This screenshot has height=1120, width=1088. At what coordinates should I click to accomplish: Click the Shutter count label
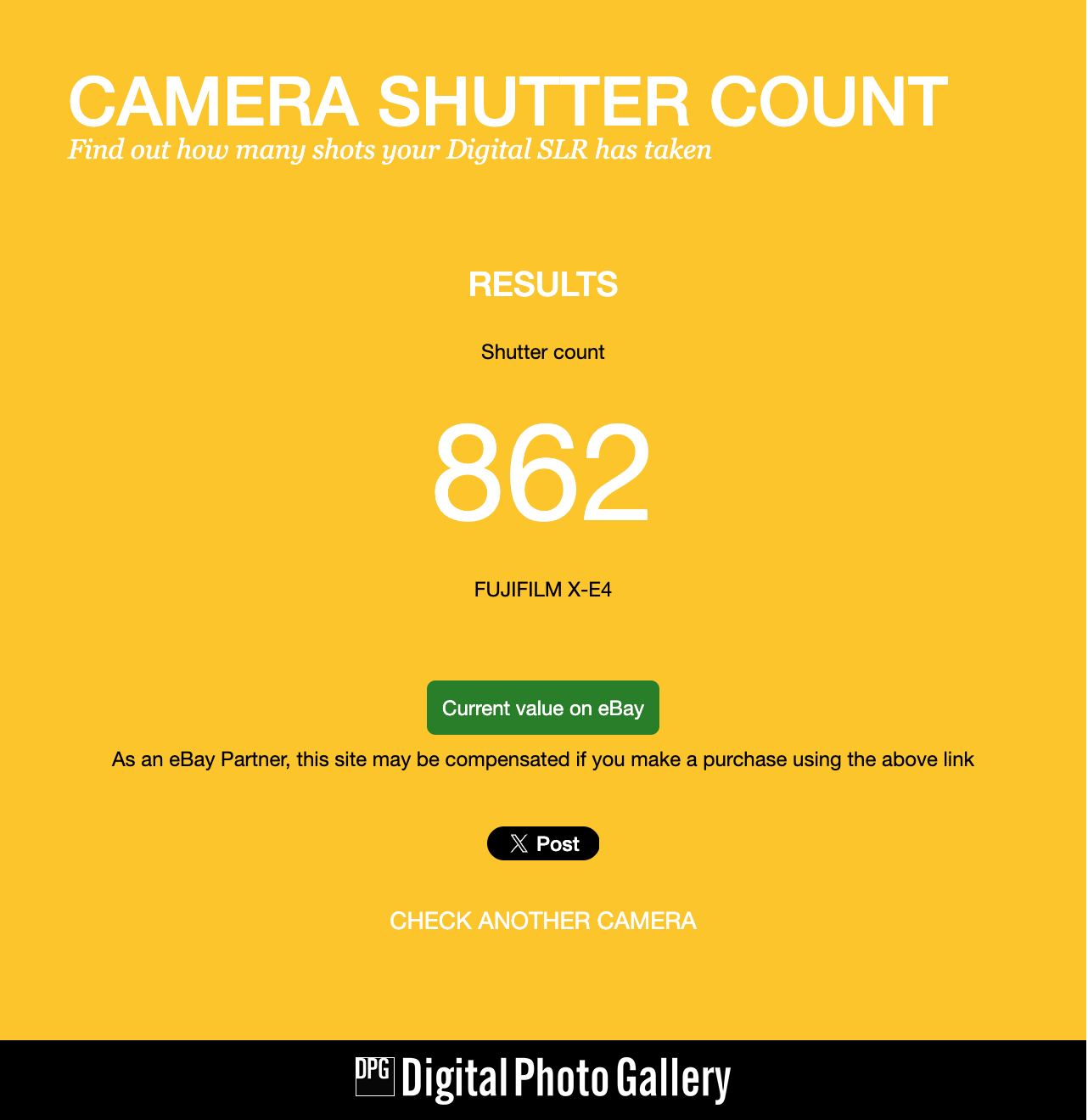[x=543, y=352]
